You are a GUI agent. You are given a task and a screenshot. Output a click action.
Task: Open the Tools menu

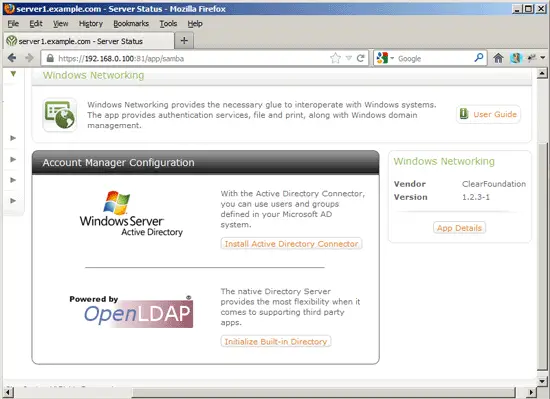coord(168,23)
